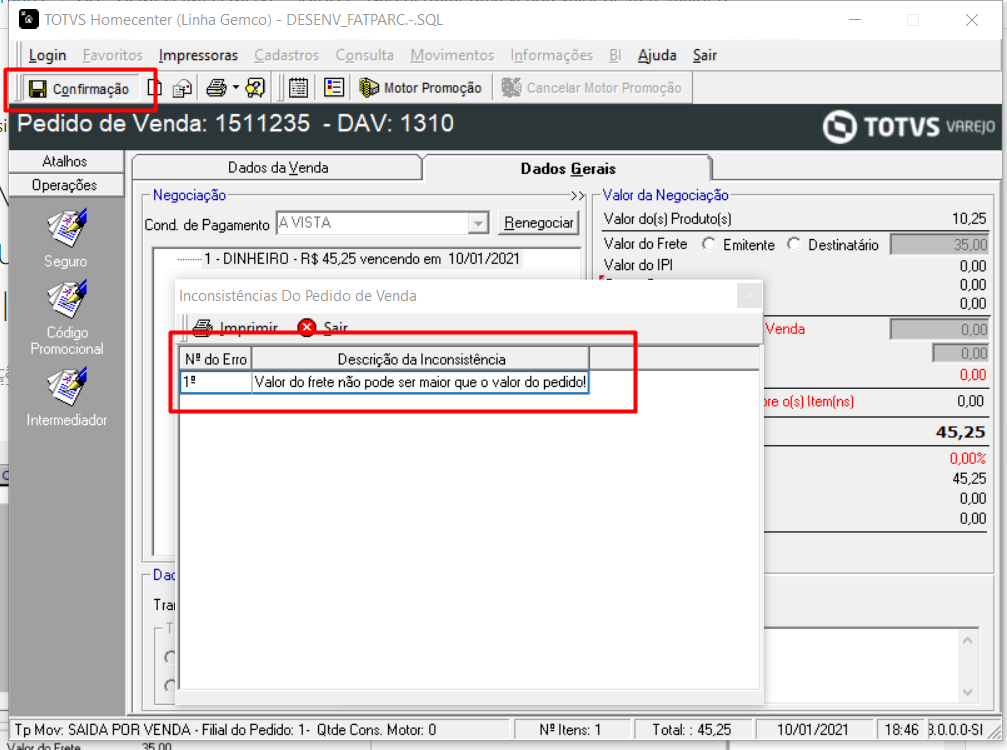Select the Emitente freight radio button
This screenshot has width=1007, height=750.
point(709,244)
